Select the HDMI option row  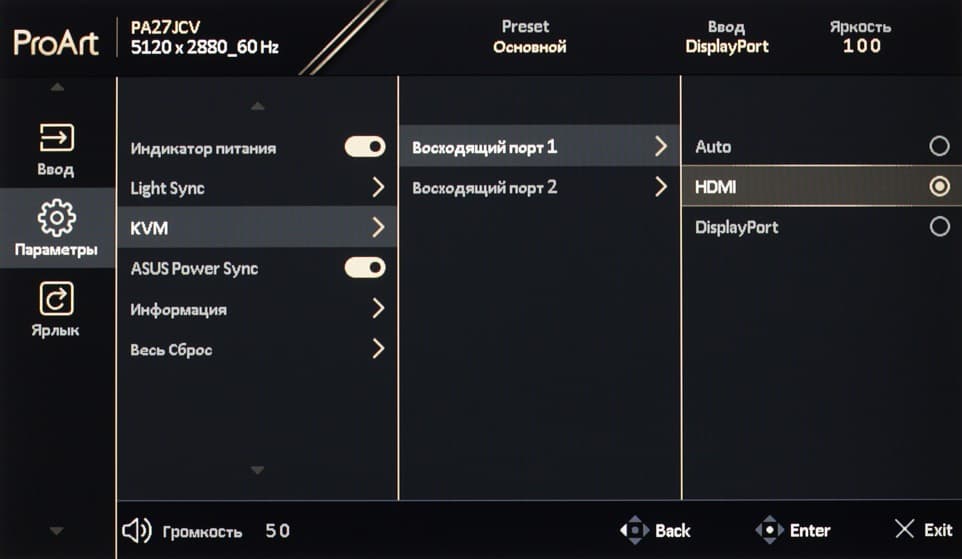(x=820, y=187)
